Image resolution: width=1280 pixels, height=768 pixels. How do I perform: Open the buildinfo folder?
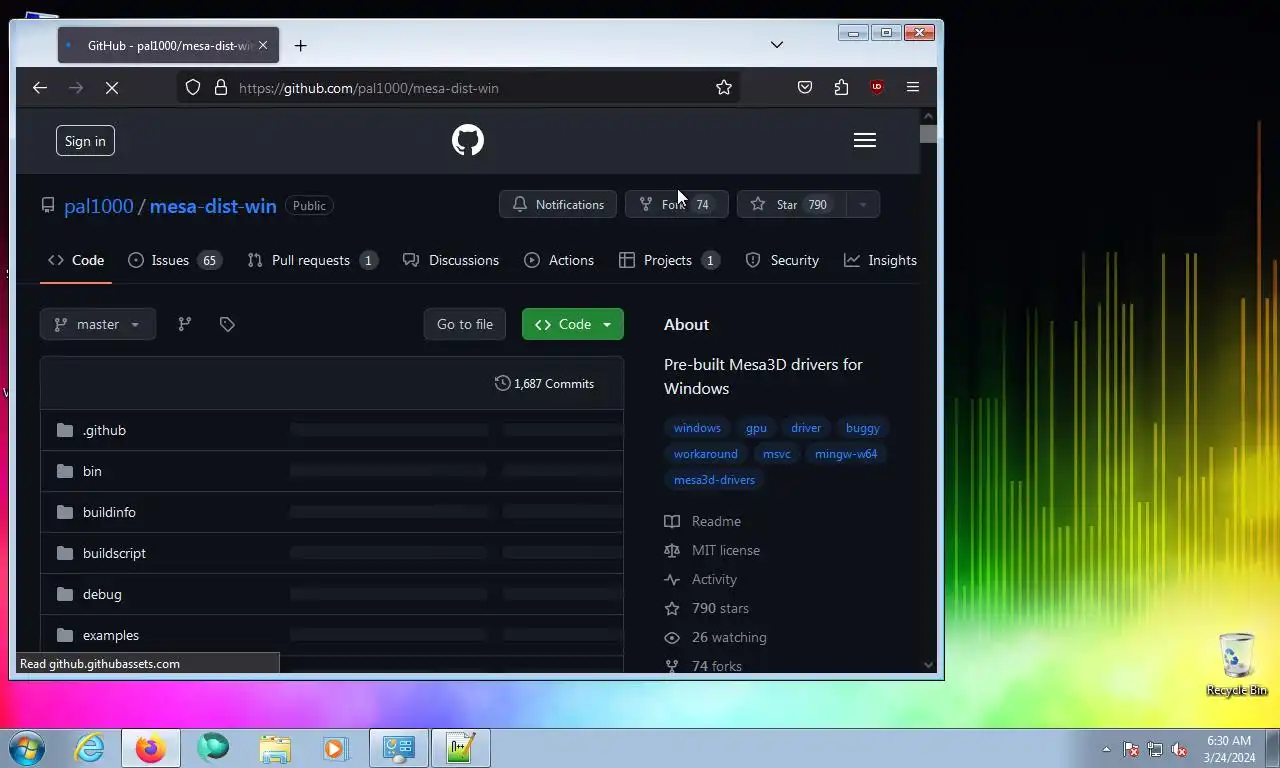[109, 512]
